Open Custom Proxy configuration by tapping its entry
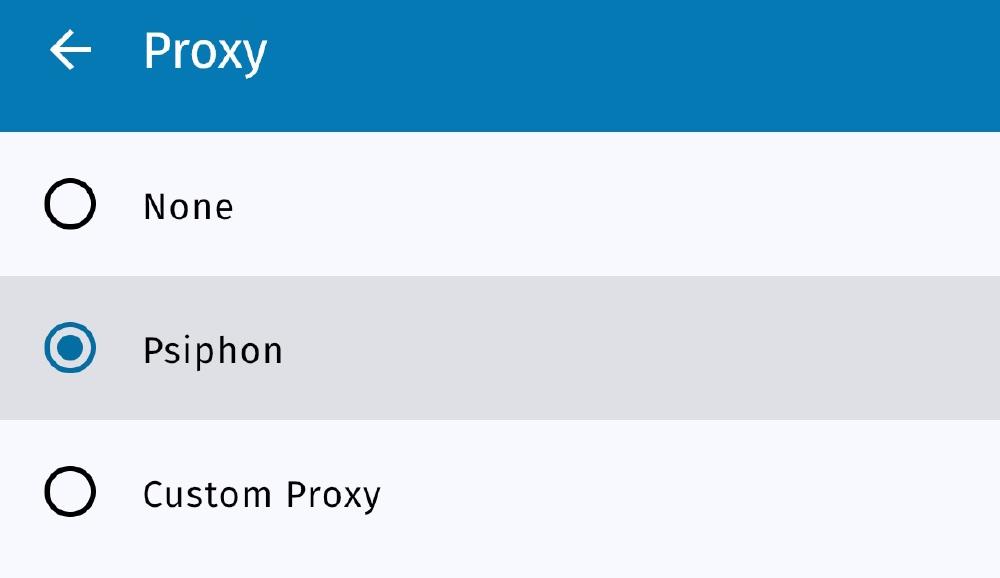This screenshot has width=1000, height=578. pos(400,492)
